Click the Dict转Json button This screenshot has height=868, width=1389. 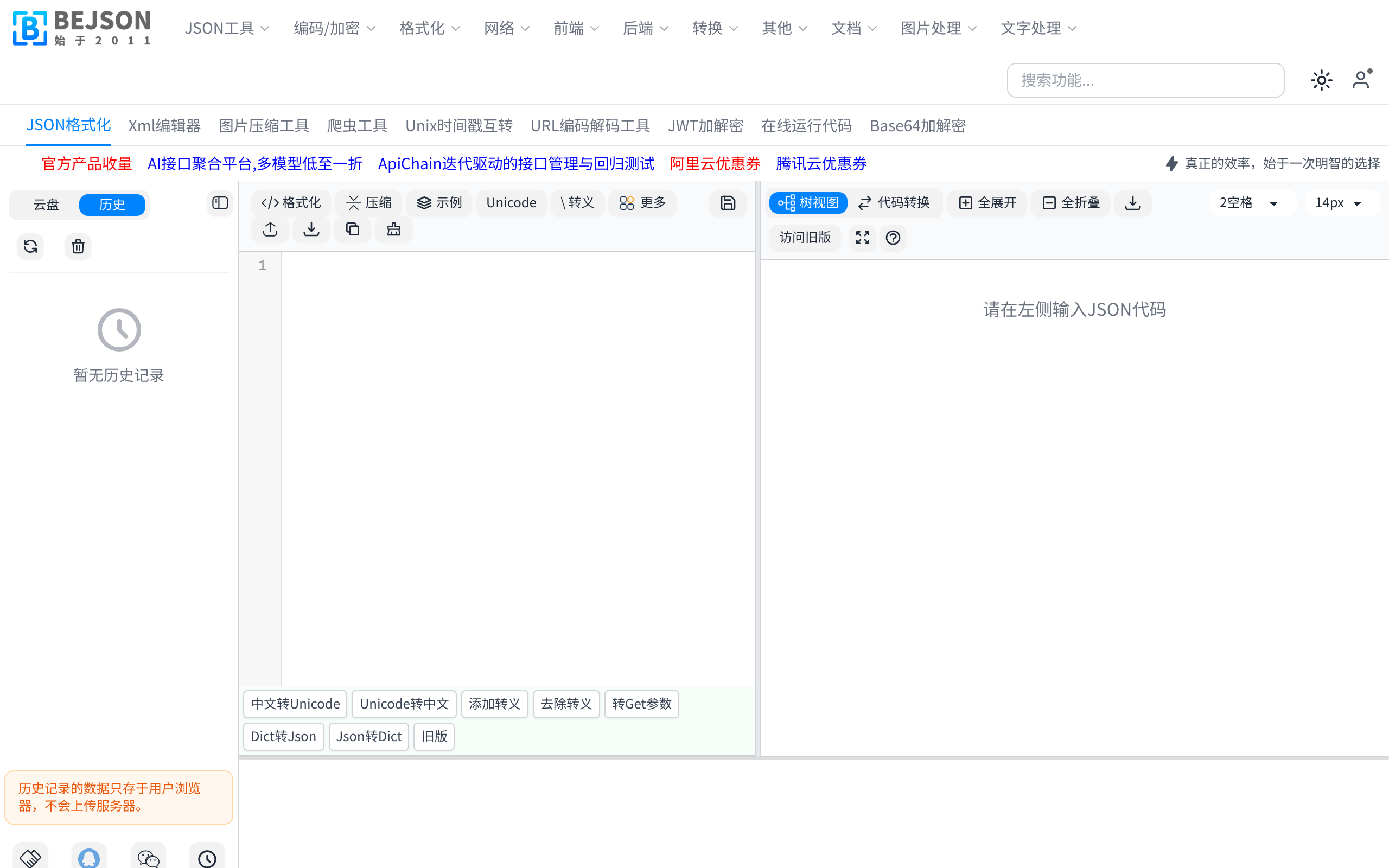[284, 737]
